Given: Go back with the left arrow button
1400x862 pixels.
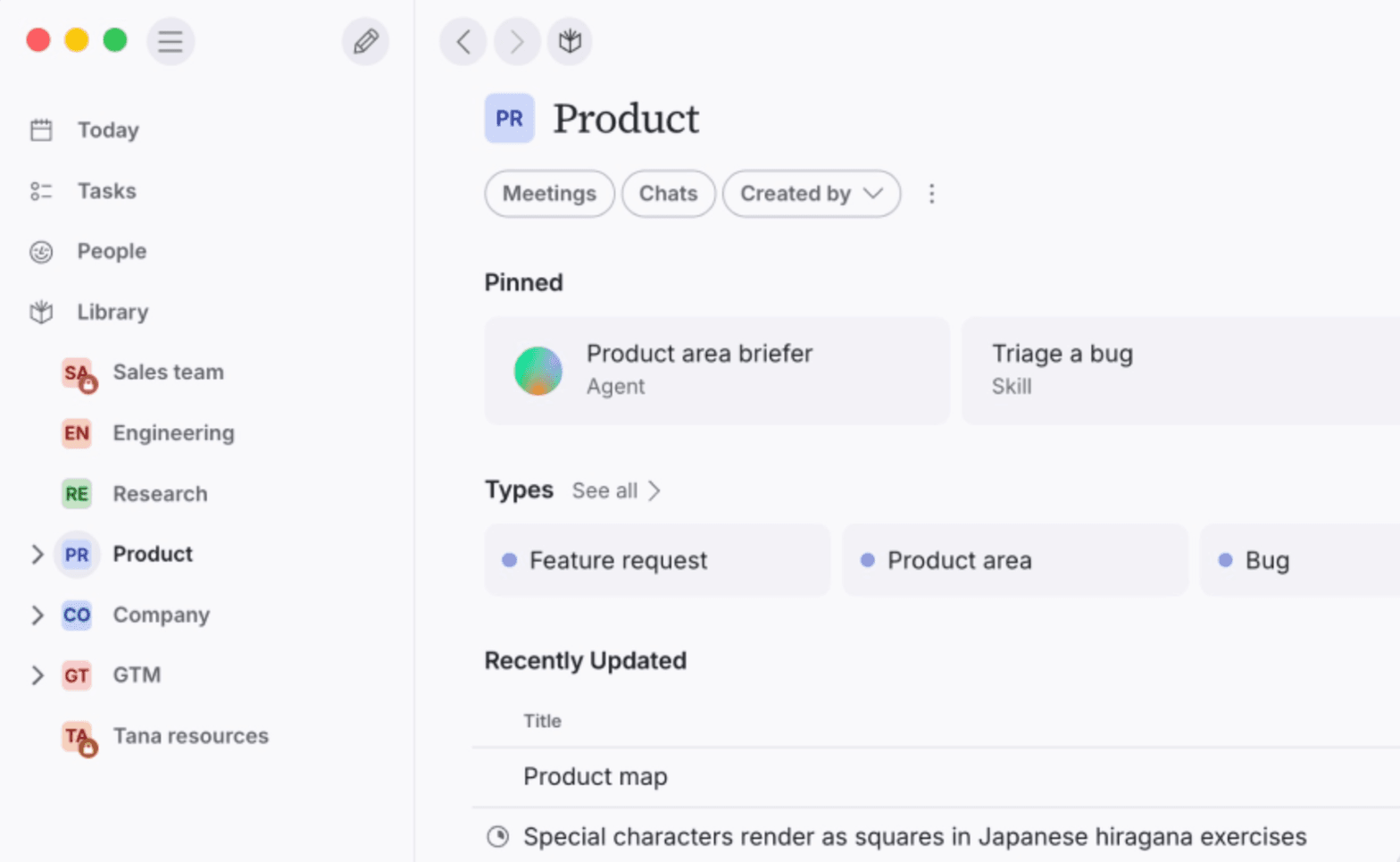Looking at the screenshot, I should pos(463,41).
